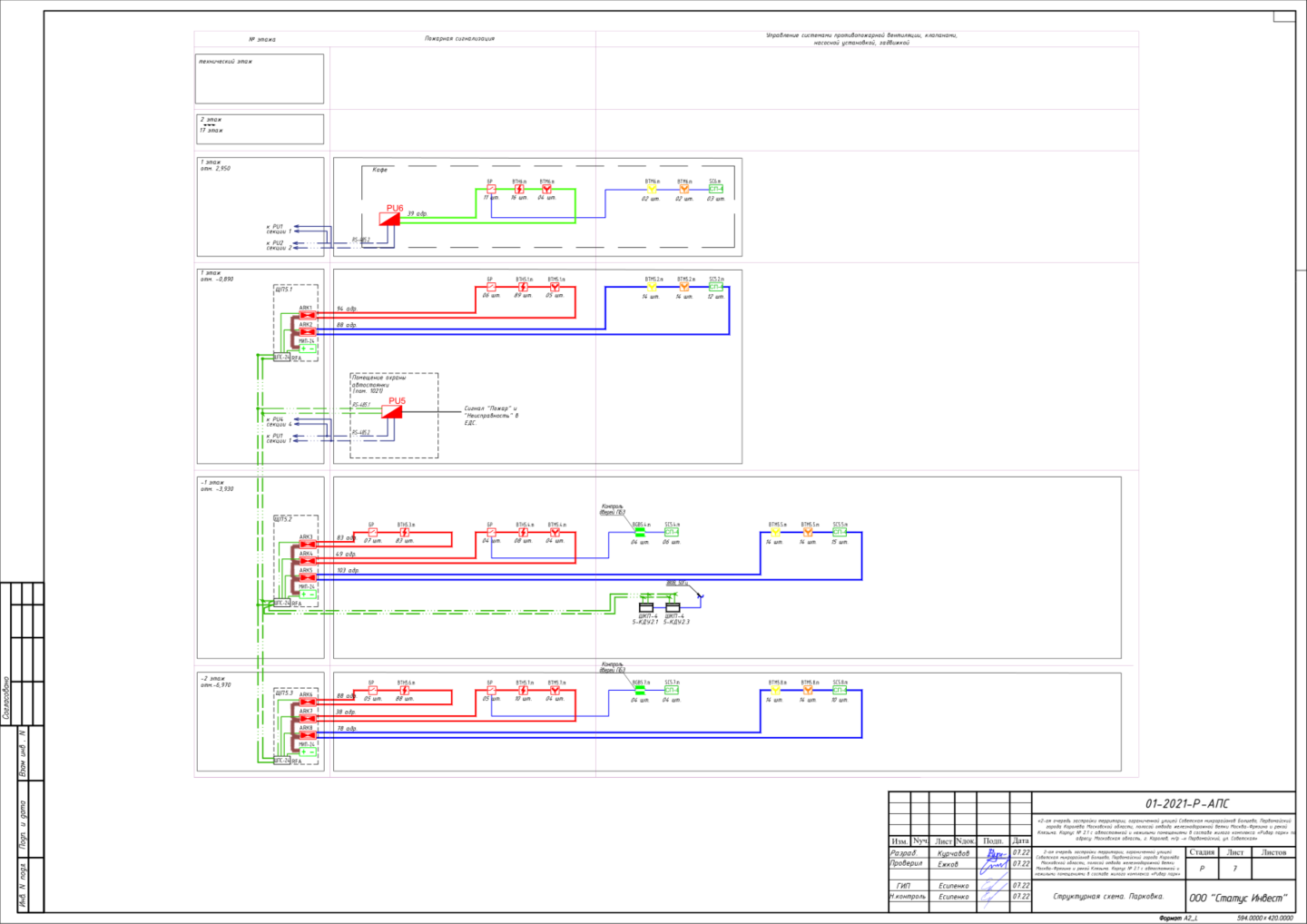Select the red PU5 panel symbol
Image resolution: width=1307 pixels, height=924 pixels.
click(x=391, y=411)
